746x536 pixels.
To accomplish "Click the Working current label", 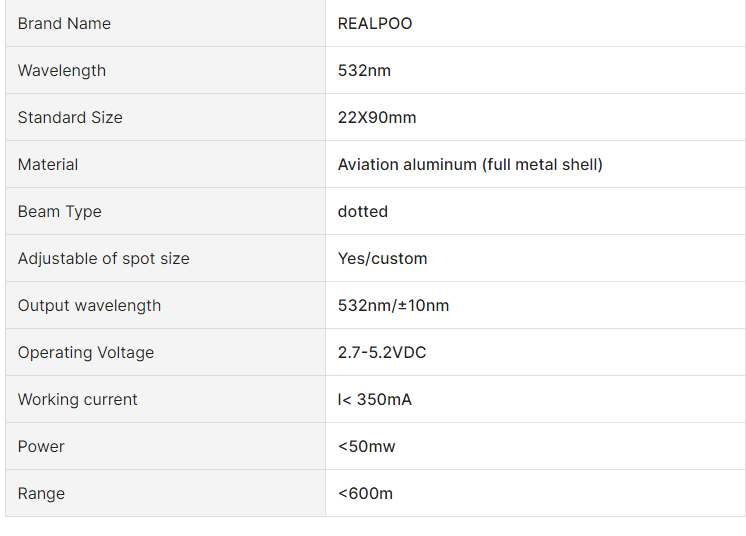I will [x=78, y=400].
